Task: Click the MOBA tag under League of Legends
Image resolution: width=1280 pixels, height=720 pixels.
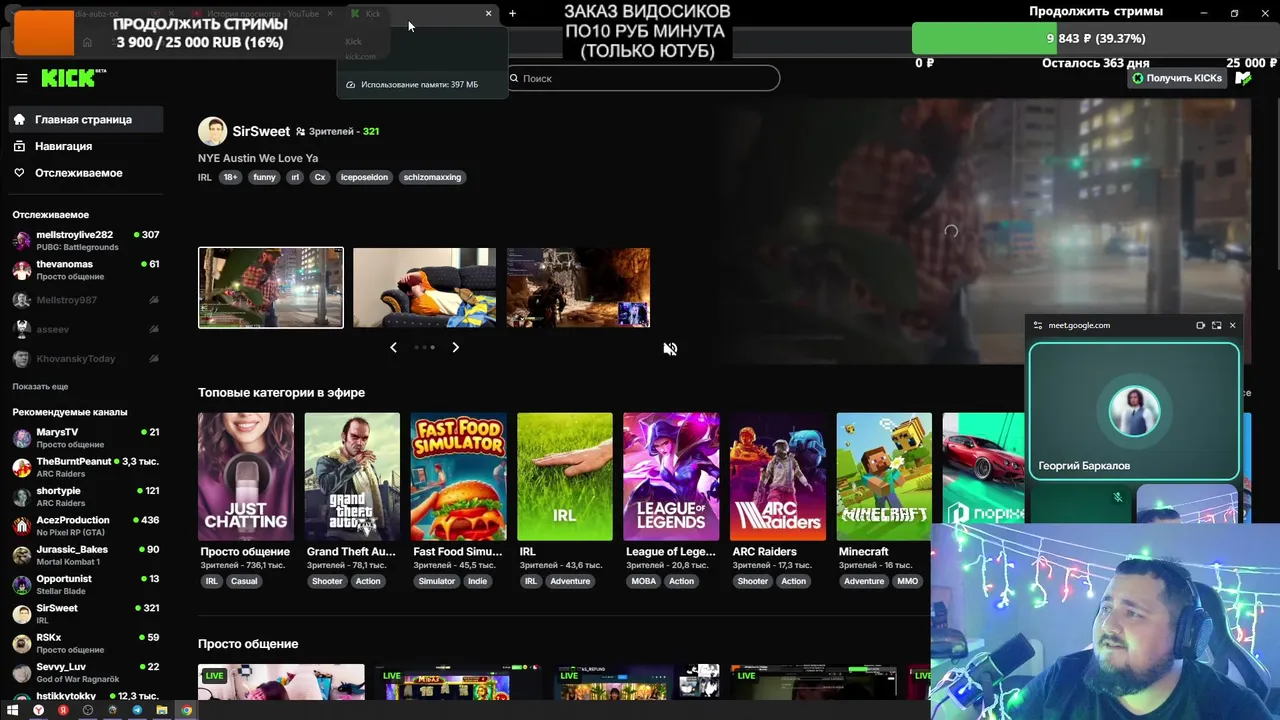Action: 644,581
